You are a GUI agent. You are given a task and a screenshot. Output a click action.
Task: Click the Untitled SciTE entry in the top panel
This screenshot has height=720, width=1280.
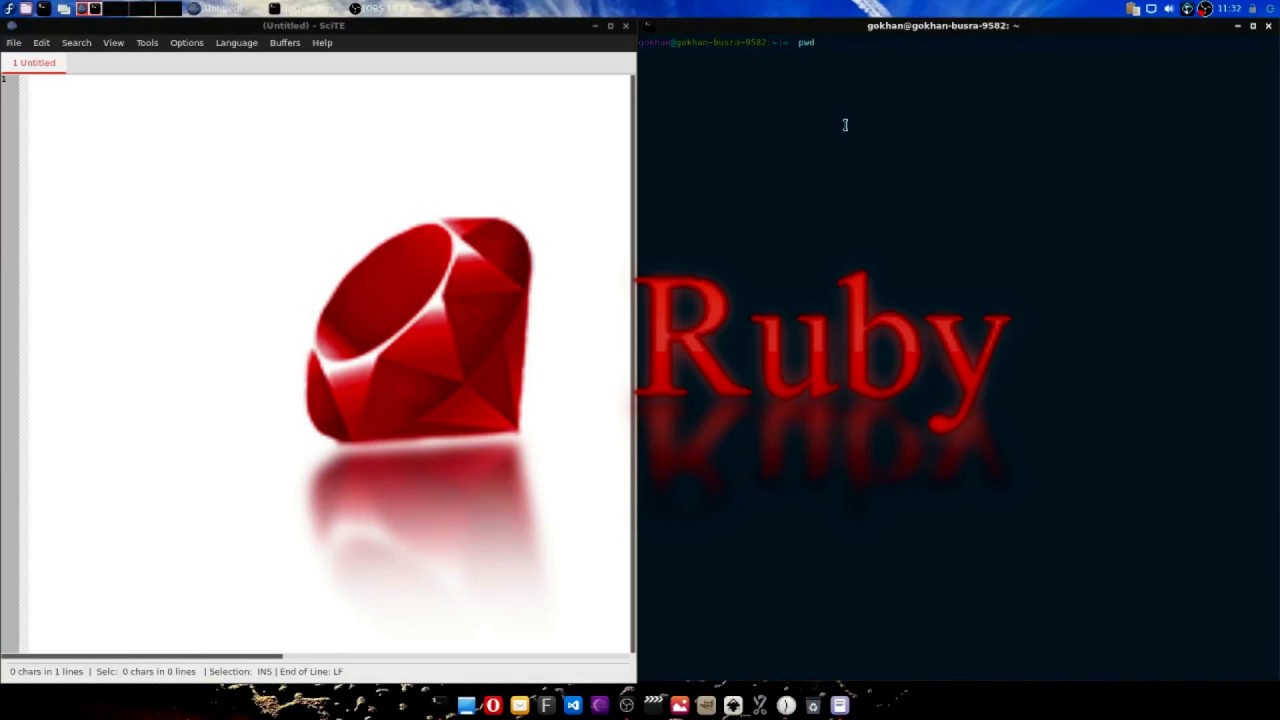pyautogui.click(x=221, y=8)
